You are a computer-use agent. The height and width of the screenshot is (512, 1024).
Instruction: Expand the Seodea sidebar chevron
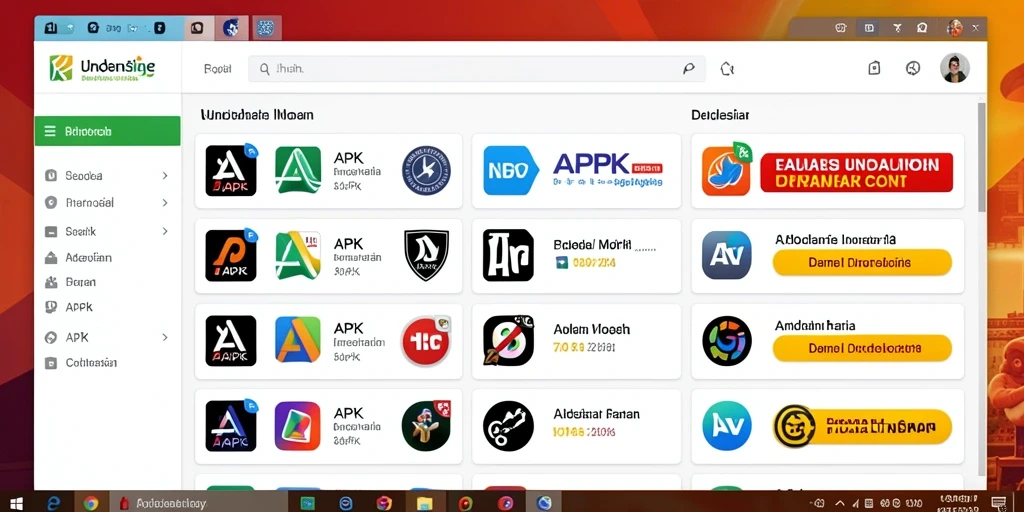[x=165, y=176]
